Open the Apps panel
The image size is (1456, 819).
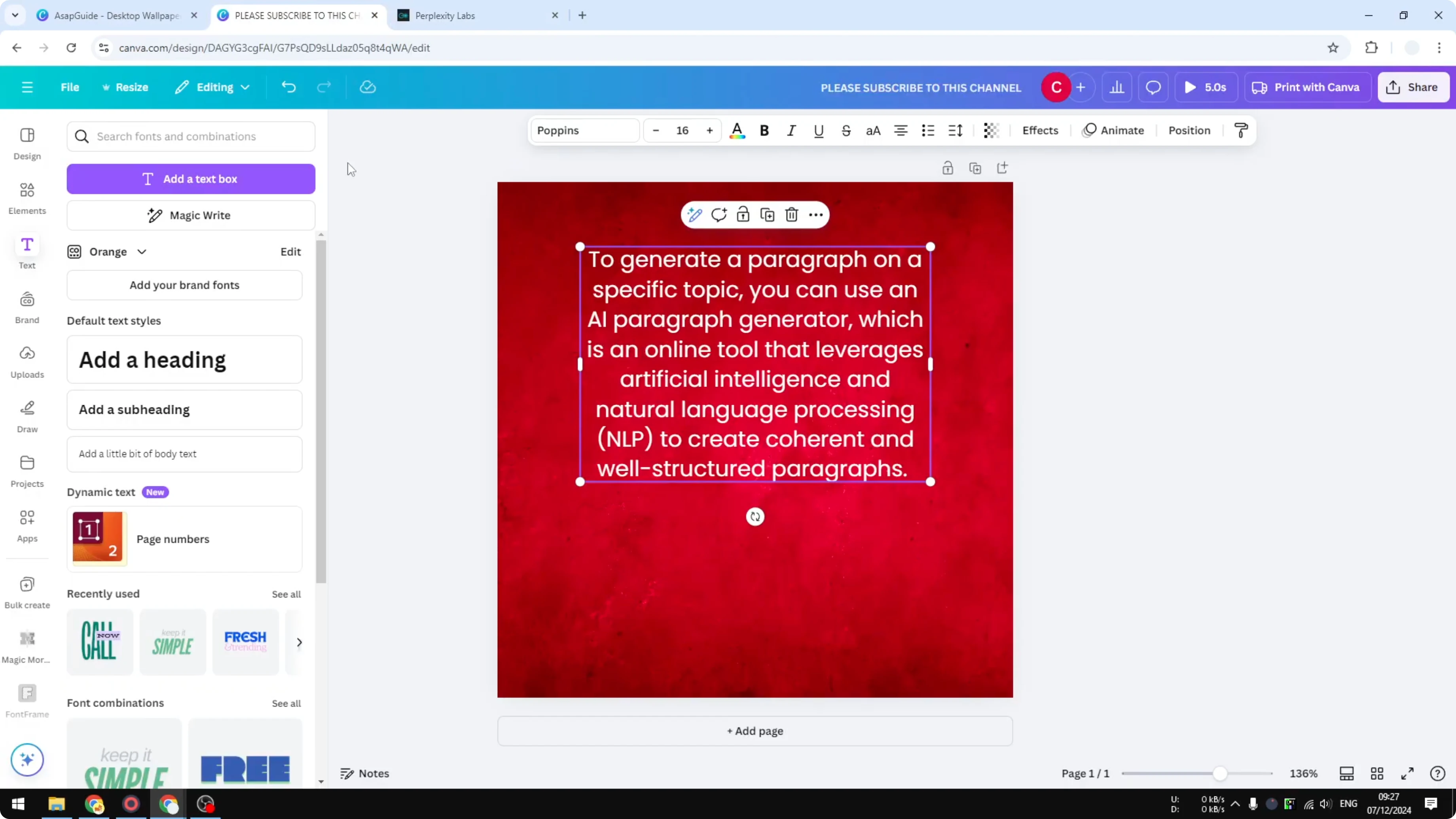(x=27, y=525)
